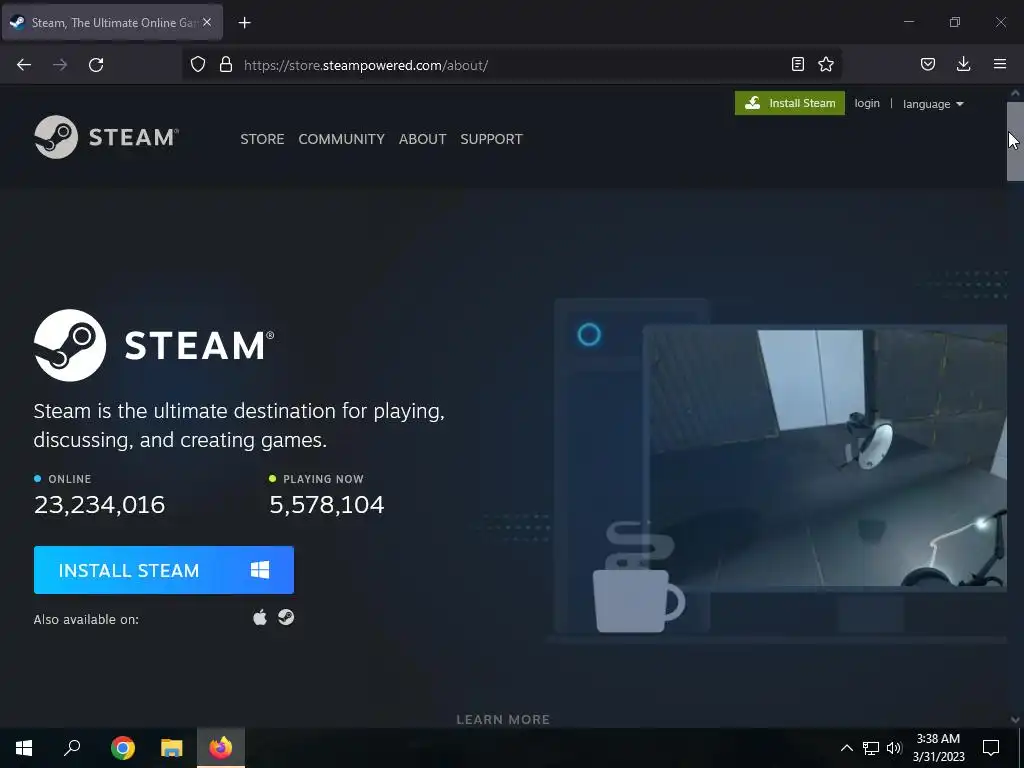The image size is (1024, 768).
Task: Go back using the browser back arrow
Action: [x=24, y=65]
